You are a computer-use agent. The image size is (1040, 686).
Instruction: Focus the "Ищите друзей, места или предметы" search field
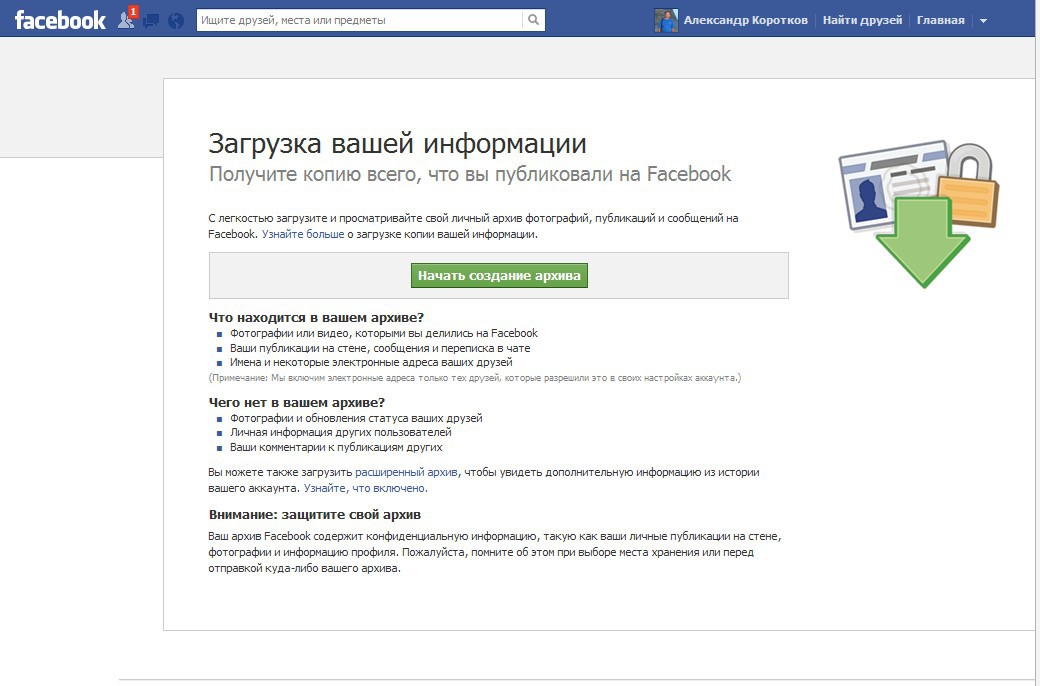pyautogui.click(x=359, y=20)
